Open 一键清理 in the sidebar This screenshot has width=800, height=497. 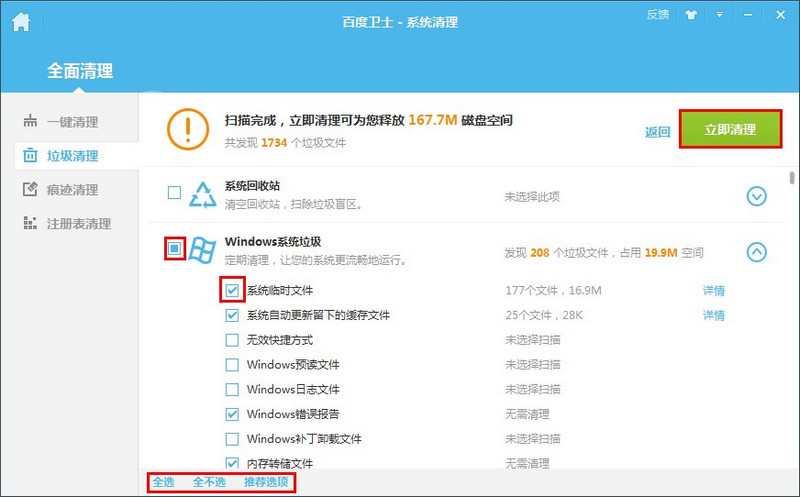click(x=71, y=122)
